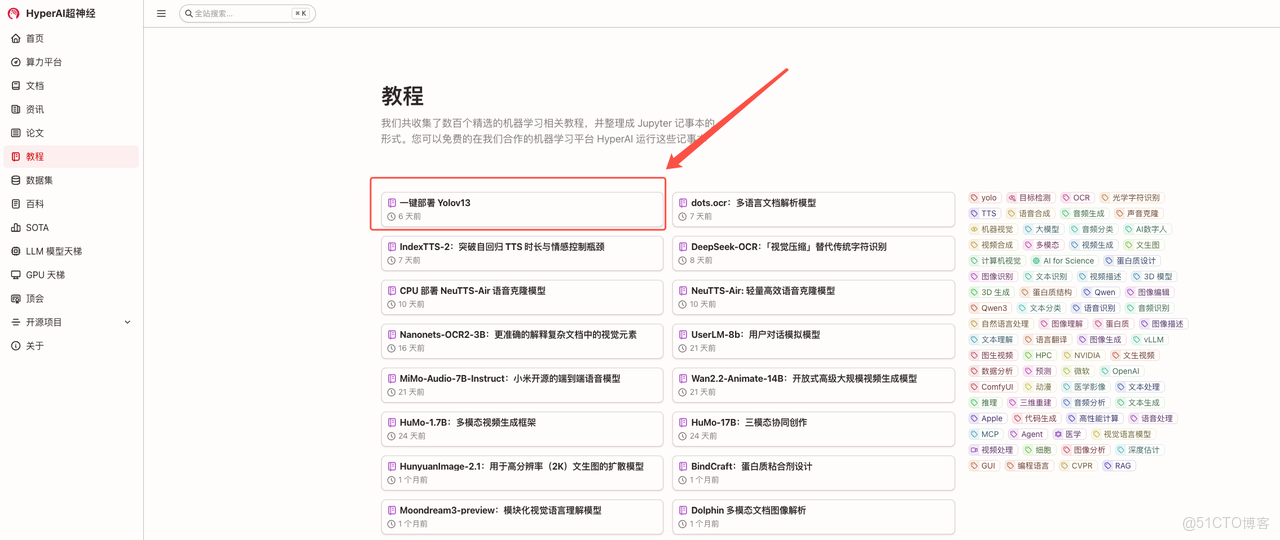Click the 目标检测 tag
The height and width of the screenshot is (540, 1280).
[1030, 198]
